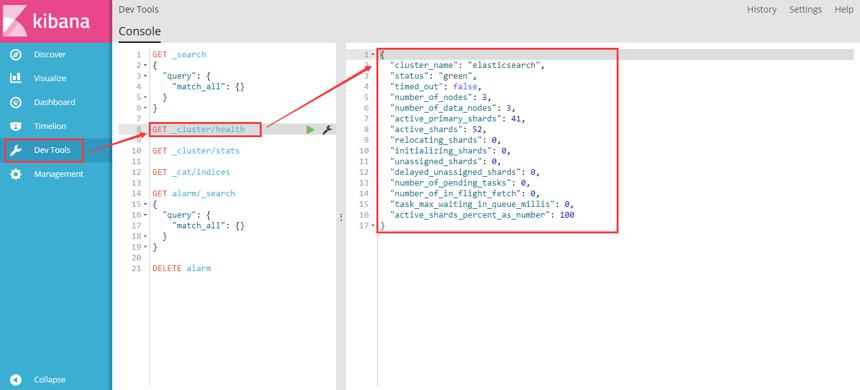Open the History menu

(x=762, y=9)
